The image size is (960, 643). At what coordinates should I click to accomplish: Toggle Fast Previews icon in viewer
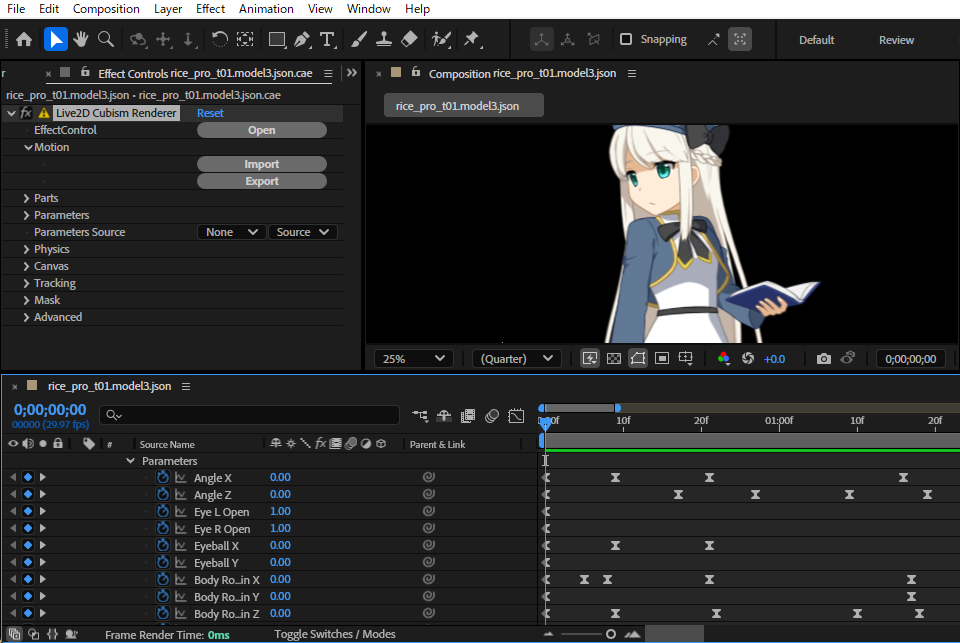coord(590,359)
